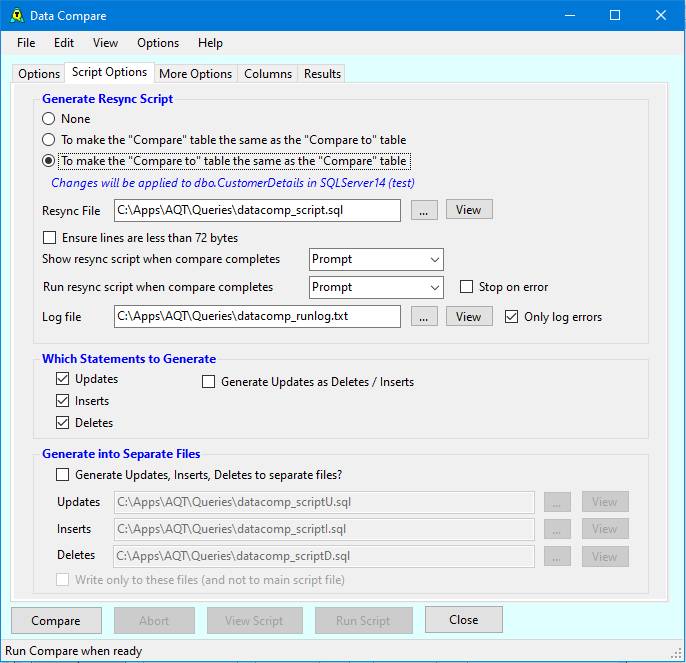
Task: Click the Updates separate file path field
Action: coord(324,502)
